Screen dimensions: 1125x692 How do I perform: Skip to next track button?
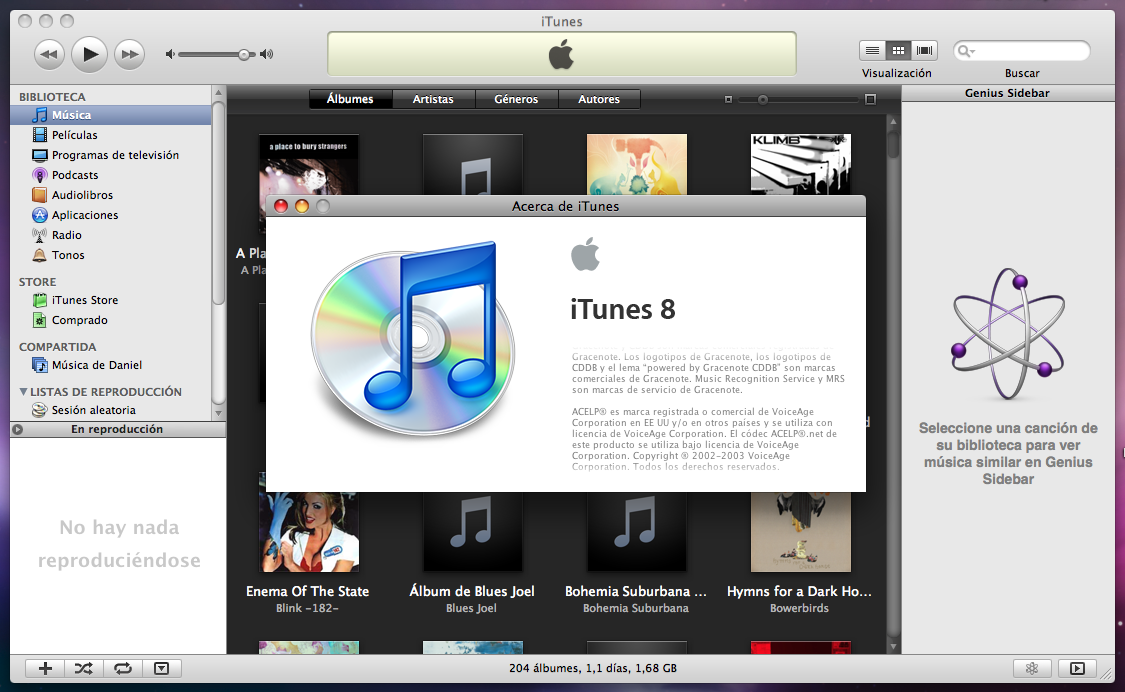(x=130, y=55)
